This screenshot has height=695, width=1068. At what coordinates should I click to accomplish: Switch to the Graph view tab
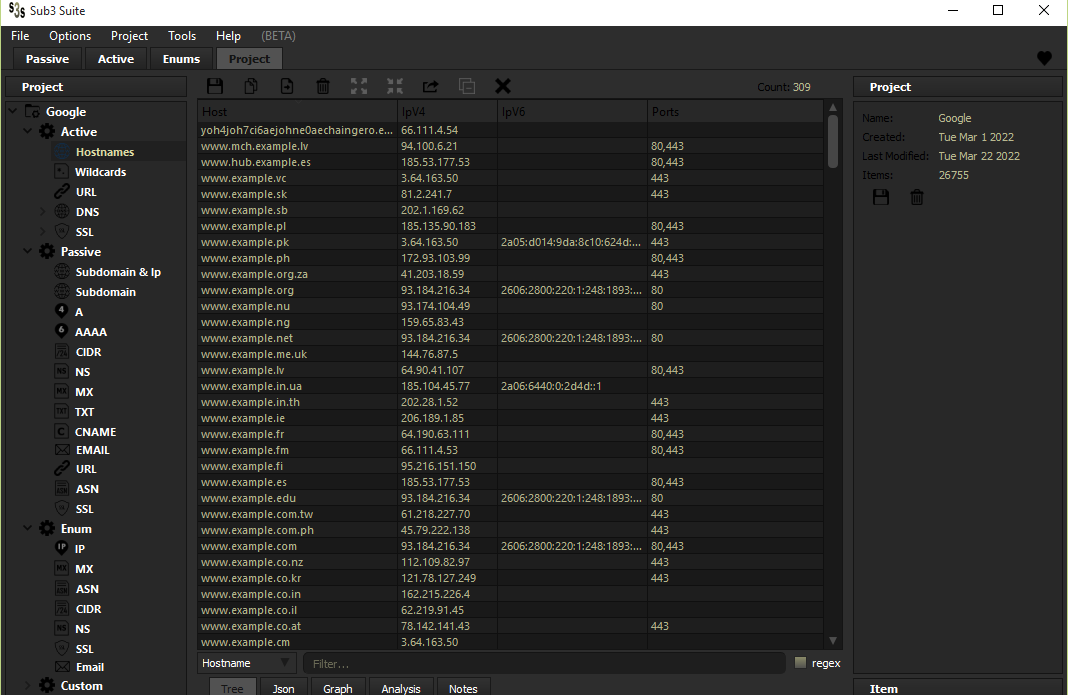pos(337,688)
